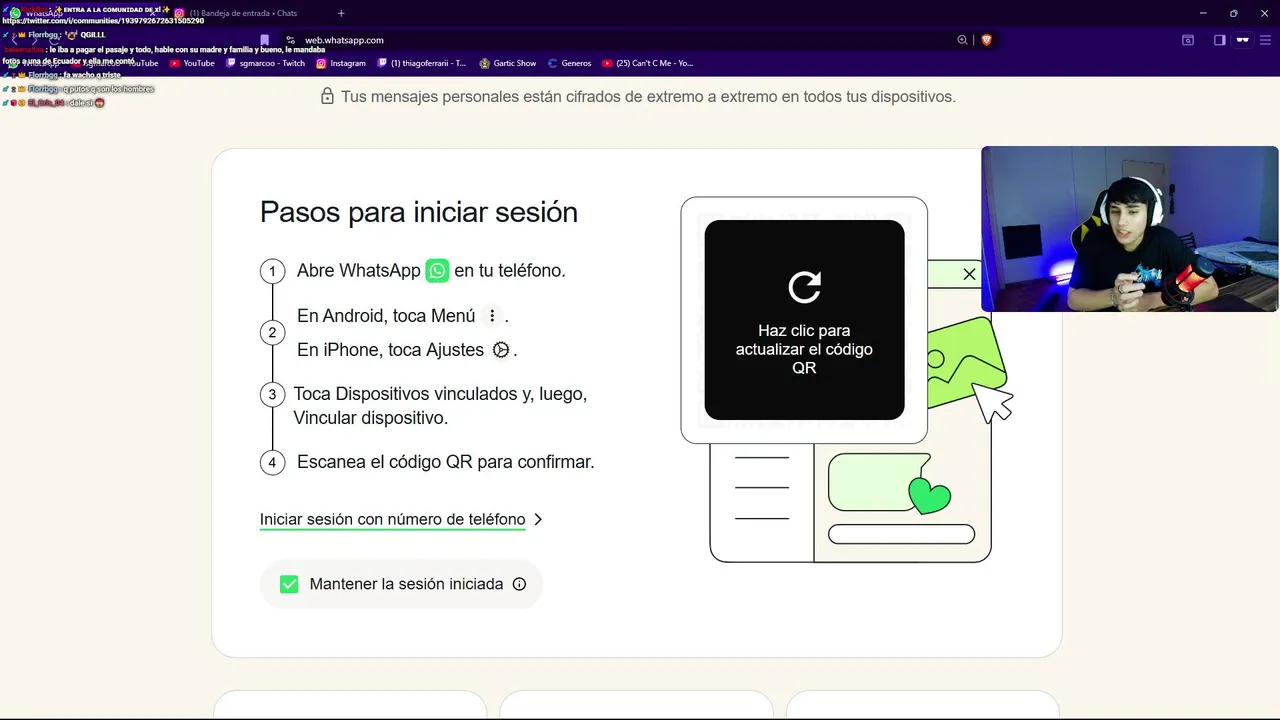Open the tab search icon in toolbar
The height and width of the screenshot is (720, 1280).
pos(1188,40)
